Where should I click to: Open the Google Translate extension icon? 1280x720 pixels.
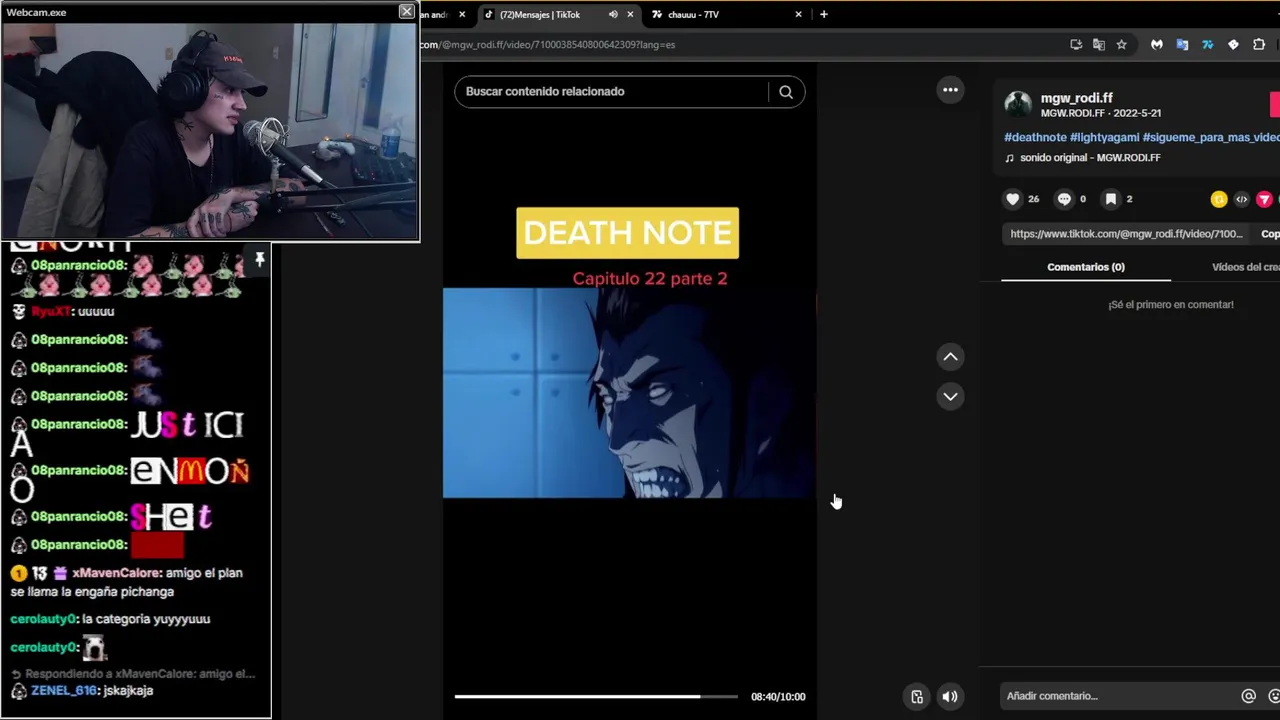(1182, 44)
